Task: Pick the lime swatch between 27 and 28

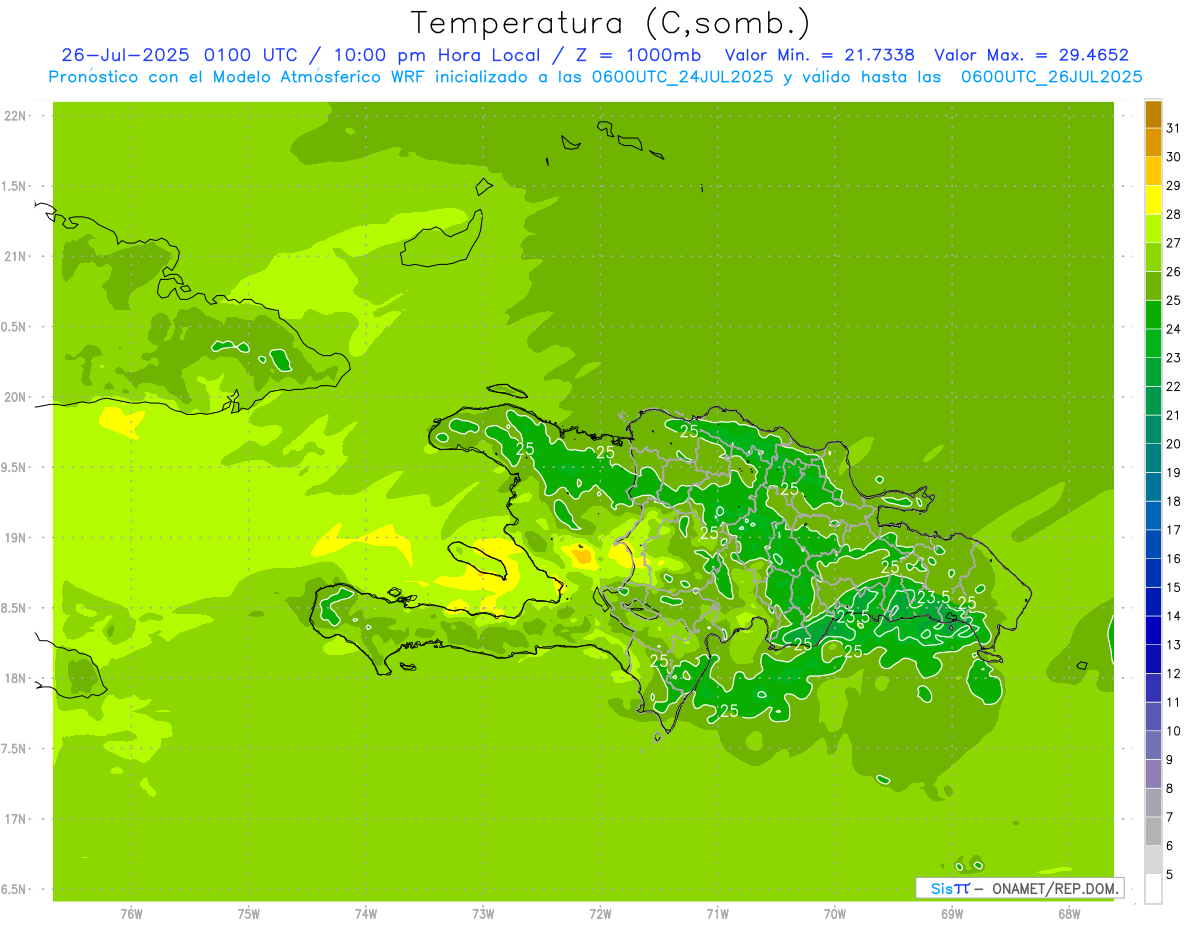Action: [1153, 229]
